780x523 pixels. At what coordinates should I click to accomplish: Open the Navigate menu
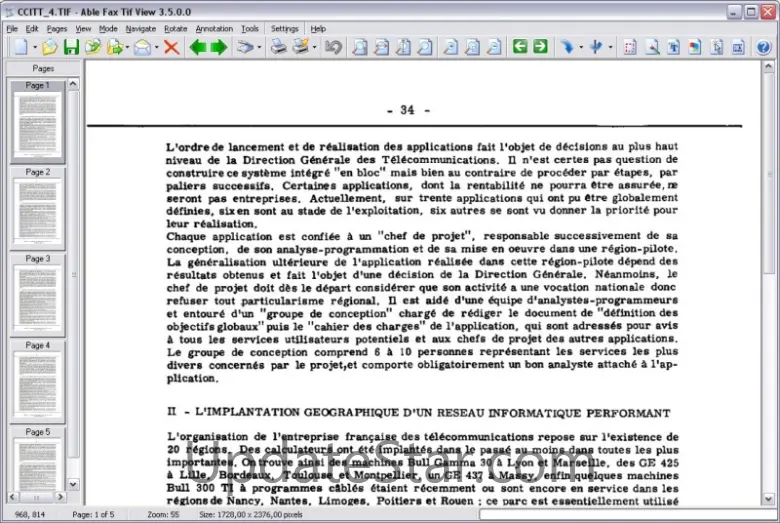coord(141,29)
